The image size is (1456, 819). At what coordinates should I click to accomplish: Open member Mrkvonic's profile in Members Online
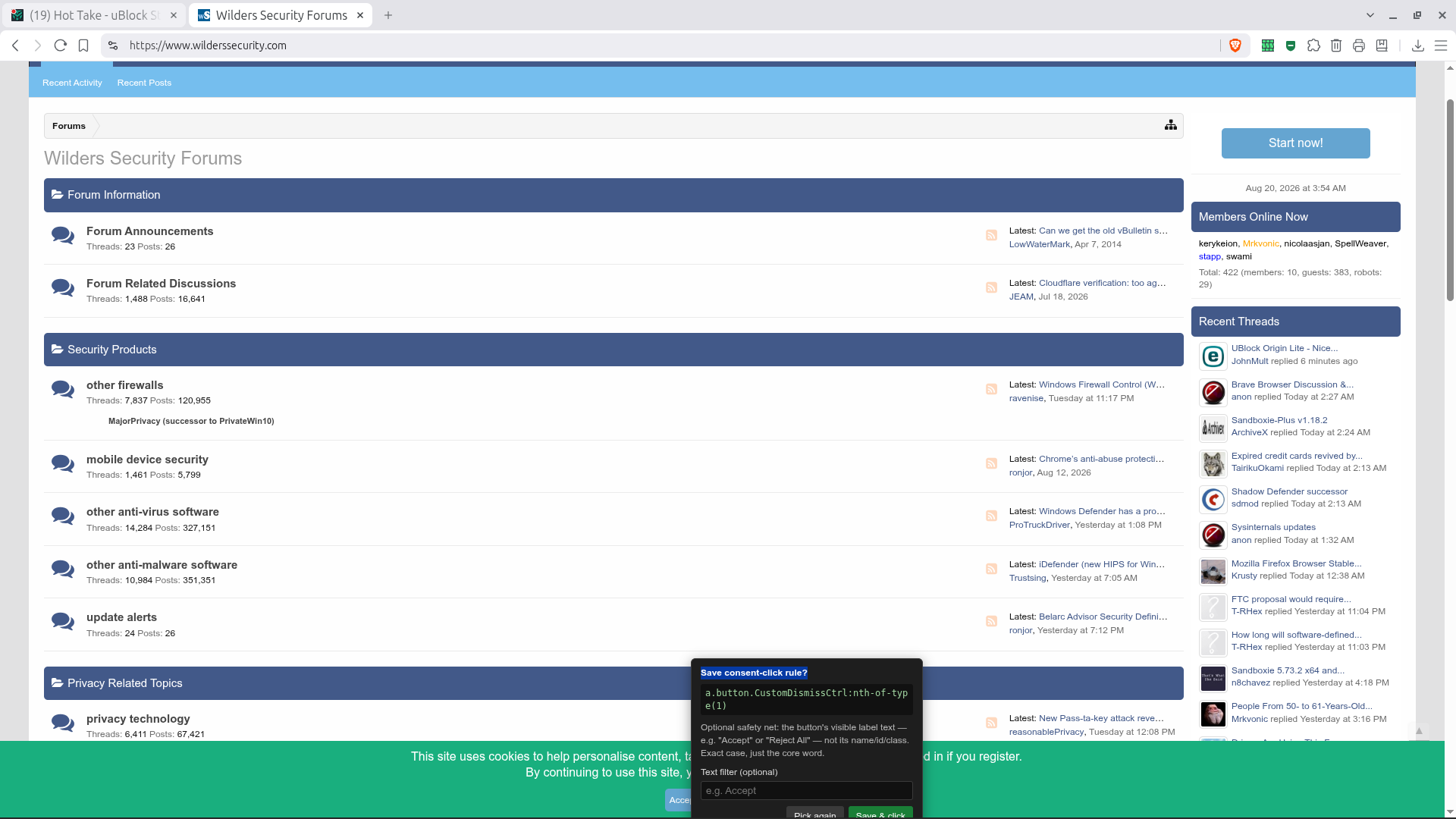1260,243
